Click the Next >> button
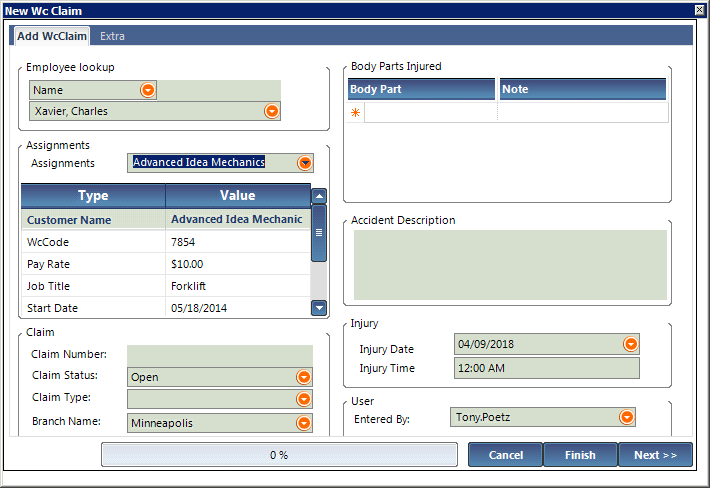 click(x=655, y=455)
